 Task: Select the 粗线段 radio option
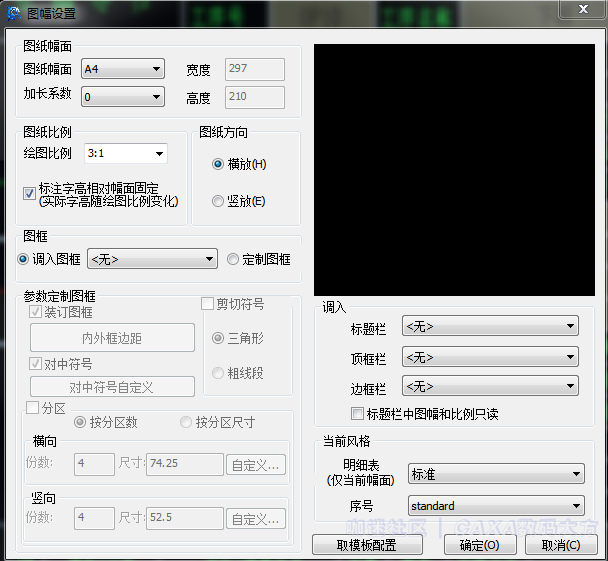[218, 373]
